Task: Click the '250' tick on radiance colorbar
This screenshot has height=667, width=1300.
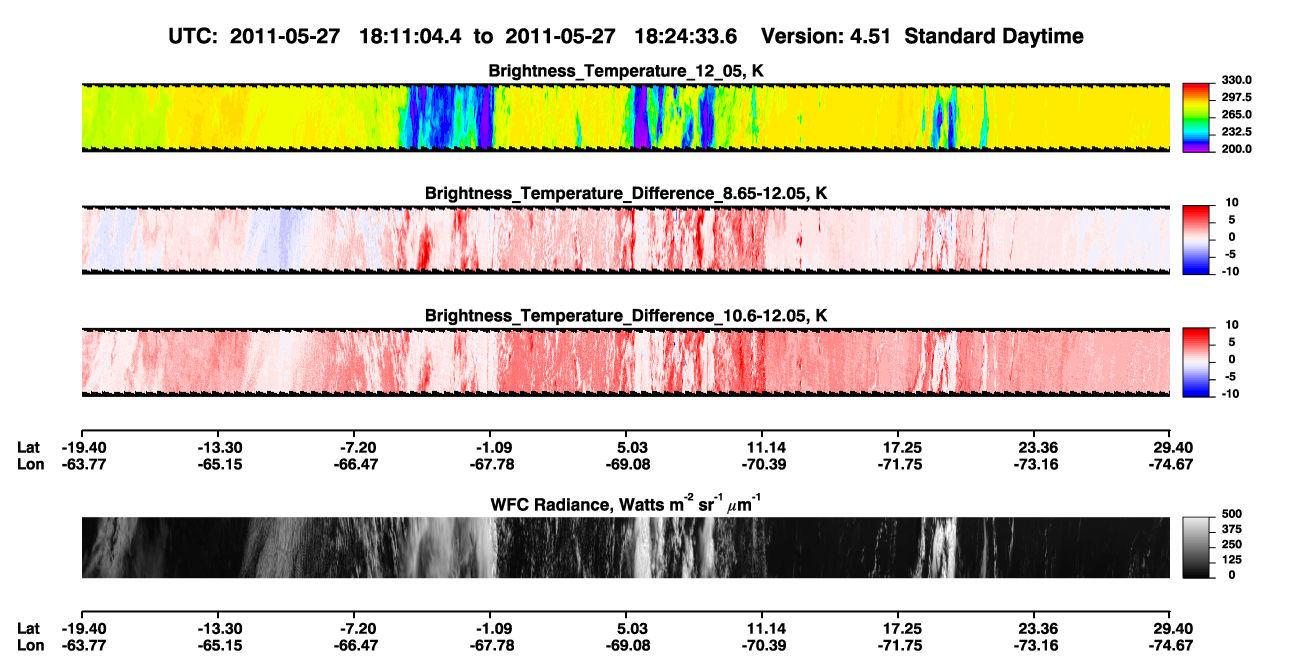Action: coord(1232,544)
